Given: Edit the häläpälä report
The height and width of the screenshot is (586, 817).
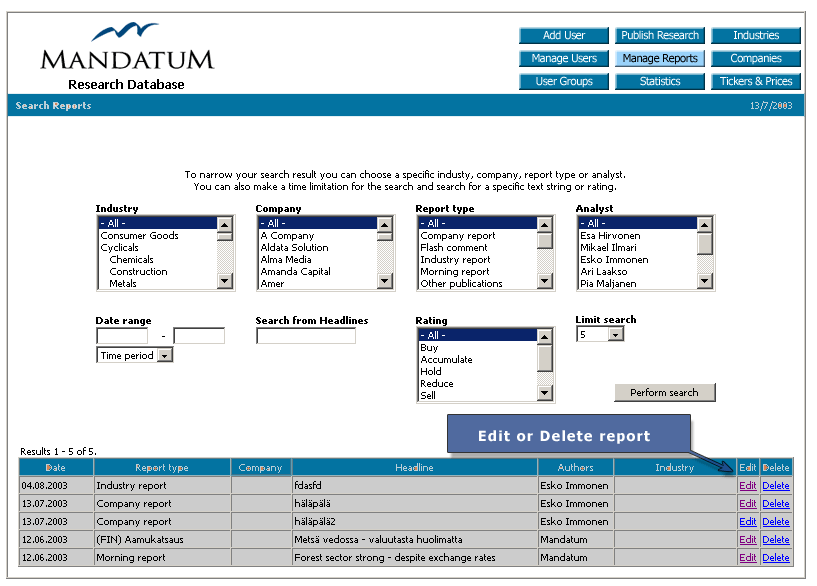Looking at the screenshot, I should pos(748,504).
